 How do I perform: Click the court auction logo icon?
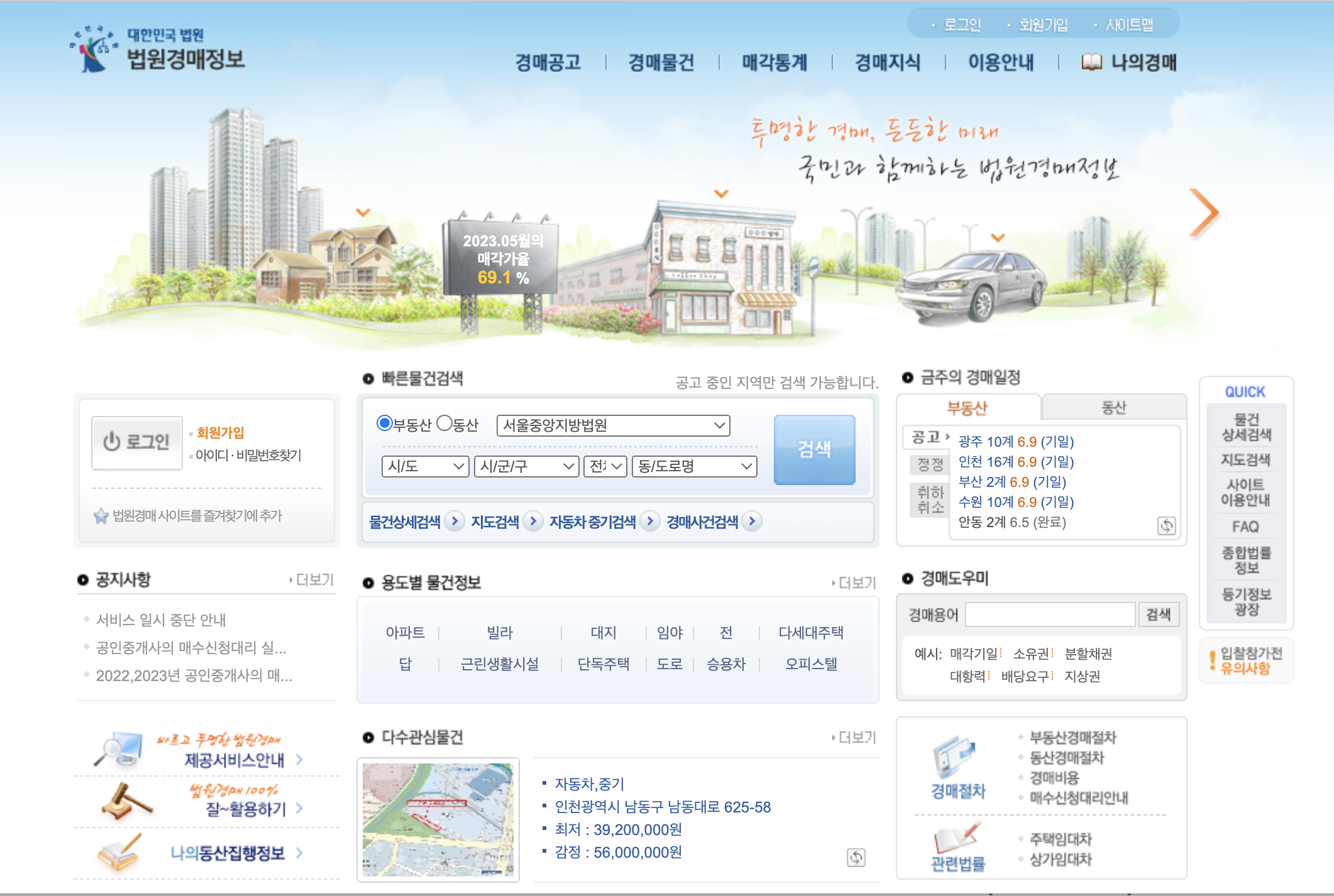point(94,49)
